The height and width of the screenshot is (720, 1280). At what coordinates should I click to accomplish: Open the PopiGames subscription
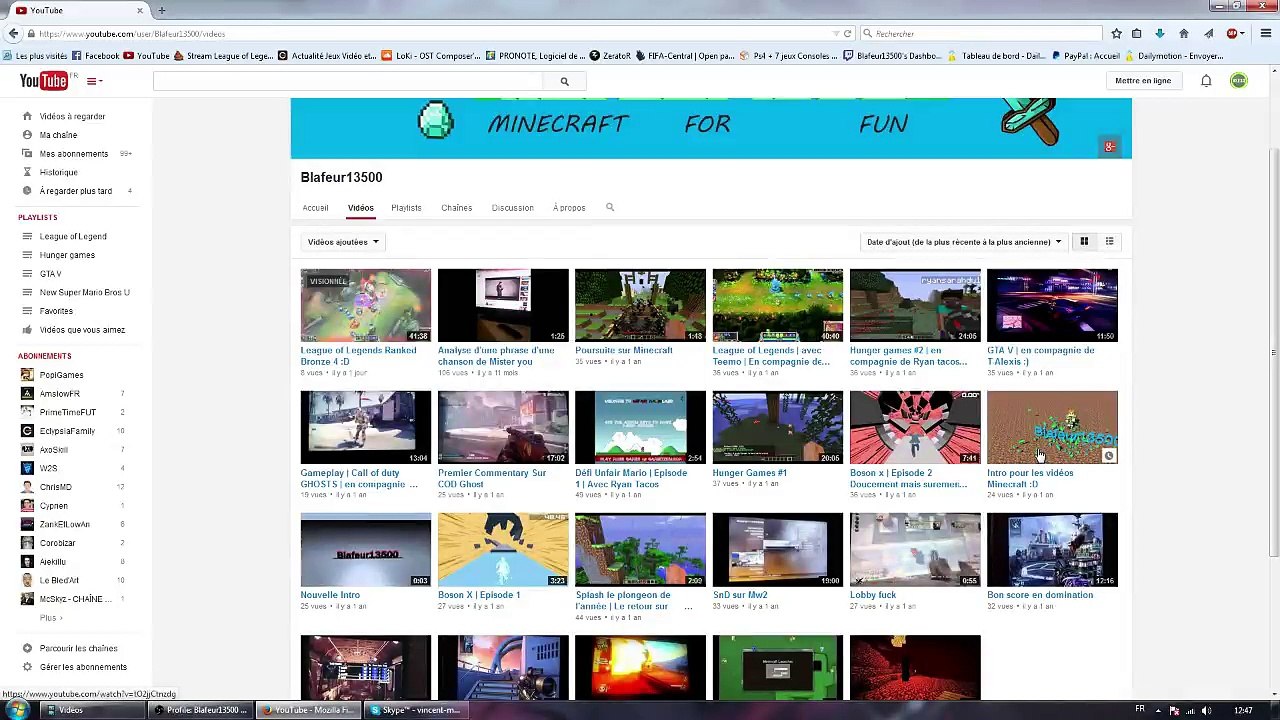point(61,375)
